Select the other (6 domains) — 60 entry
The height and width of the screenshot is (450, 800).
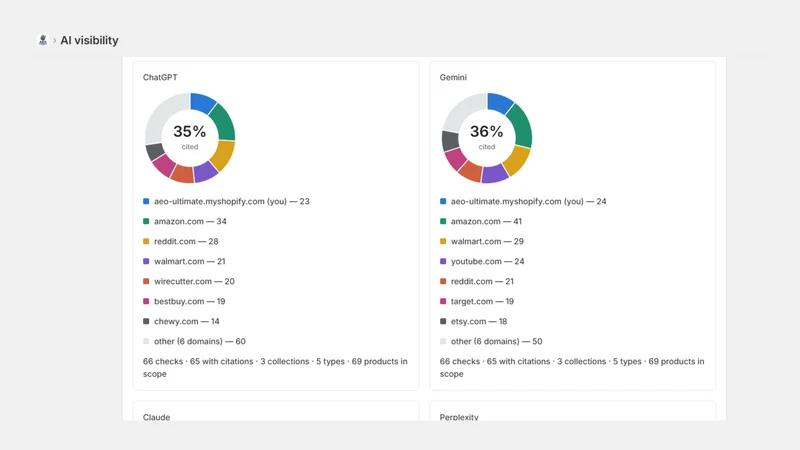pyautogui.click(x=200, y=341)
